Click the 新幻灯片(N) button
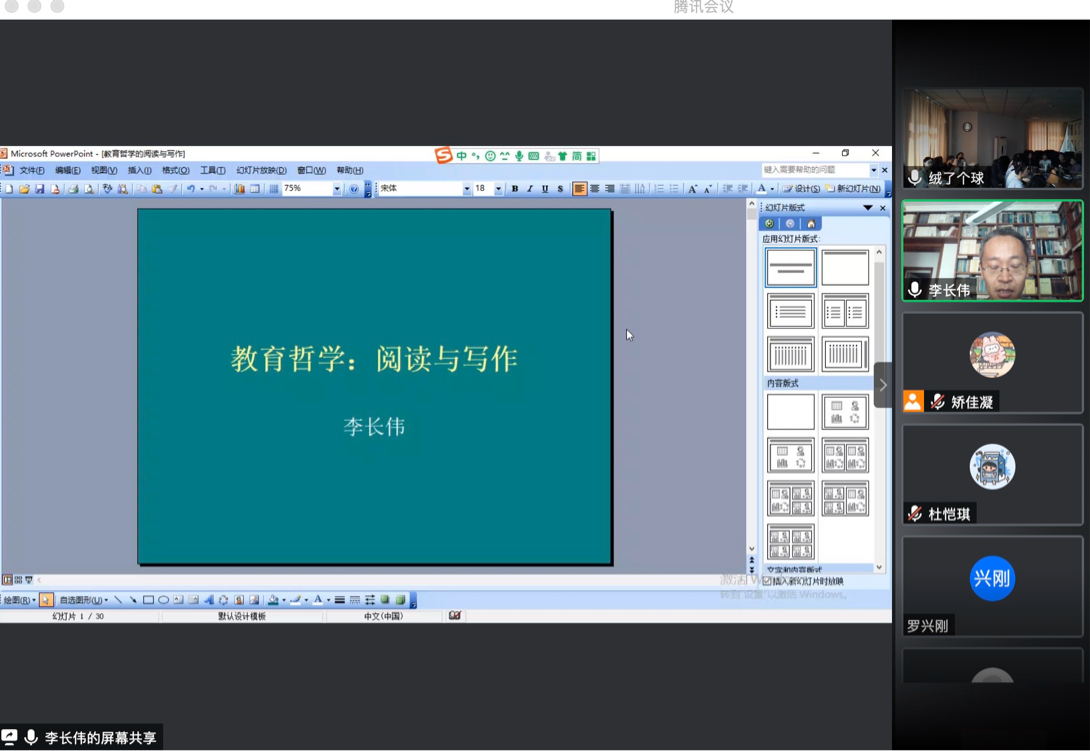 pyautogui.click(x=853, y=189)
